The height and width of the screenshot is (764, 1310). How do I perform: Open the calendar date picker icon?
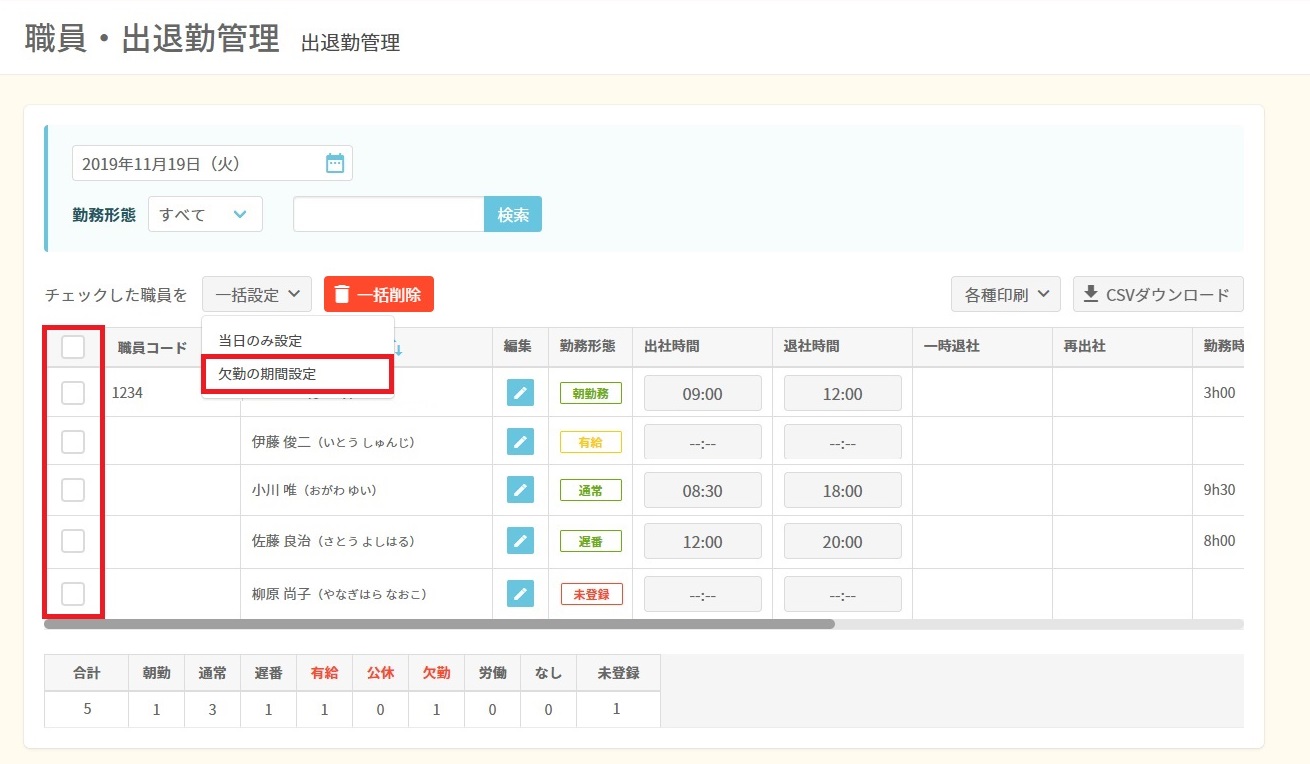(x=335, y=163)
